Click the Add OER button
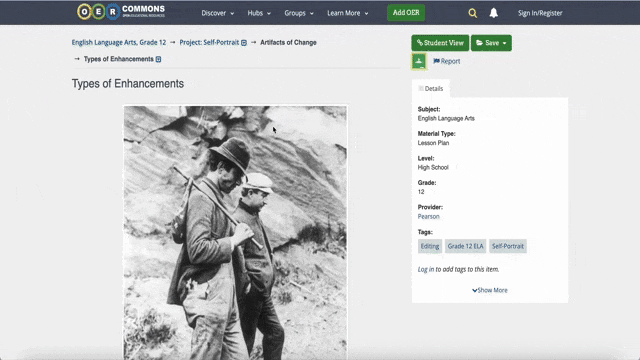Screen dimensions: 640x360 (406, 13)
